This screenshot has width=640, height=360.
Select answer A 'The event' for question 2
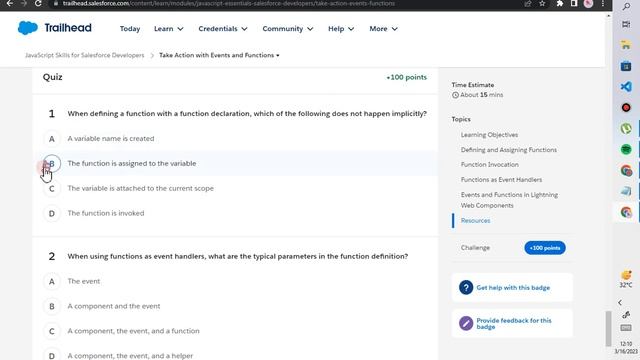pos(52,281)
